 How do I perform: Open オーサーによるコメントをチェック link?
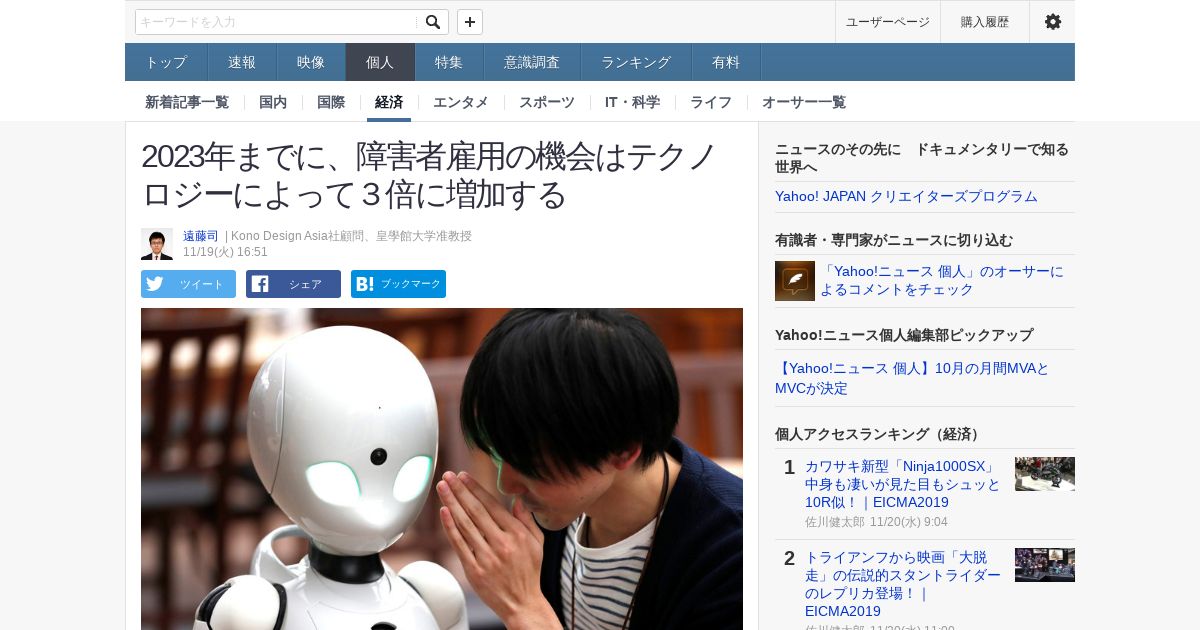942,280
